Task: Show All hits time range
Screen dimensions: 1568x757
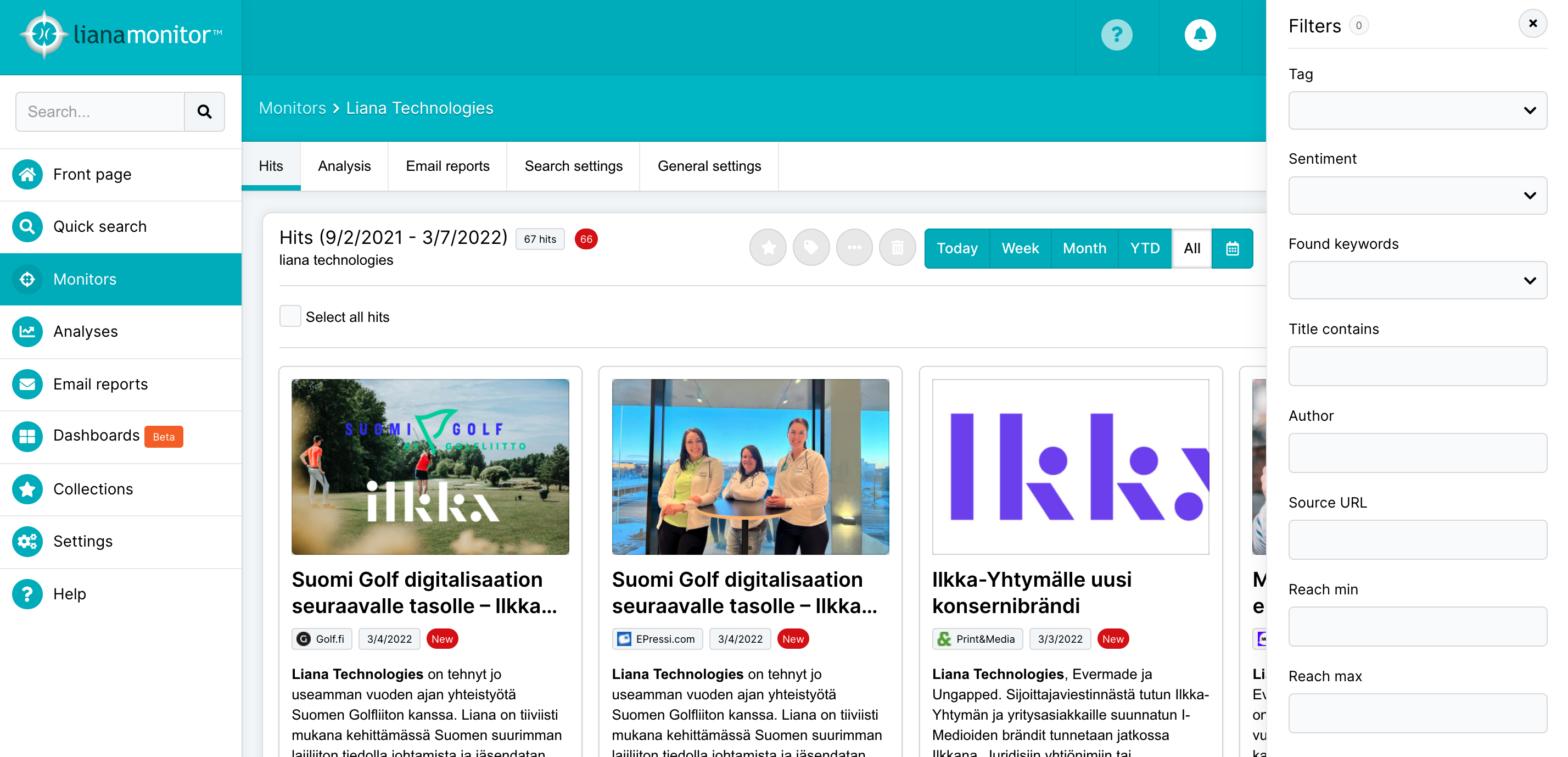Action: click(1192, 248)
